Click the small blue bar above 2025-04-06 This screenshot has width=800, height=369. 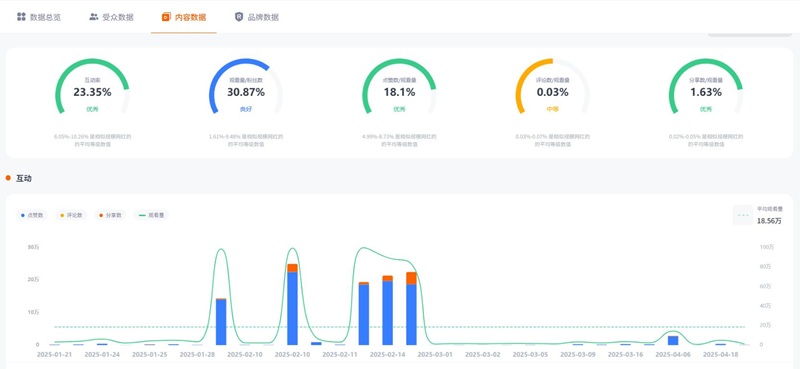(x=673, y=340)
